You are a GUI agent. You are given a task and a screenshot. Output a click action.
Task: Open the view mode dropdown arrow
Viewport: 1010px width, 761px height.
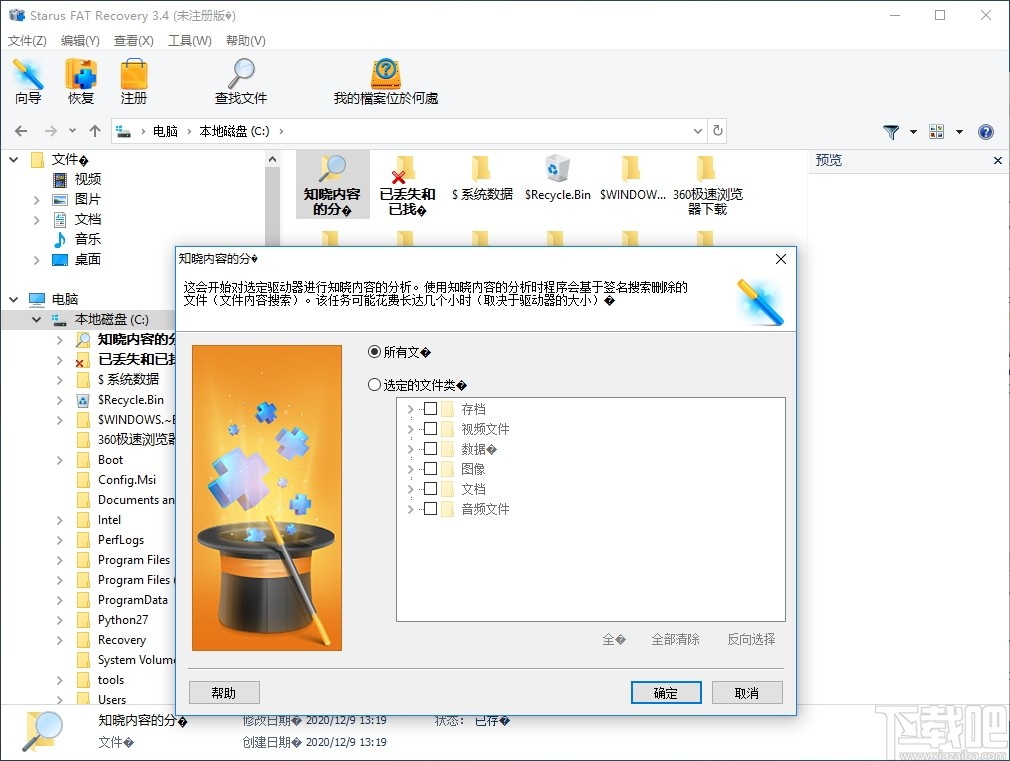coord(959,132)
